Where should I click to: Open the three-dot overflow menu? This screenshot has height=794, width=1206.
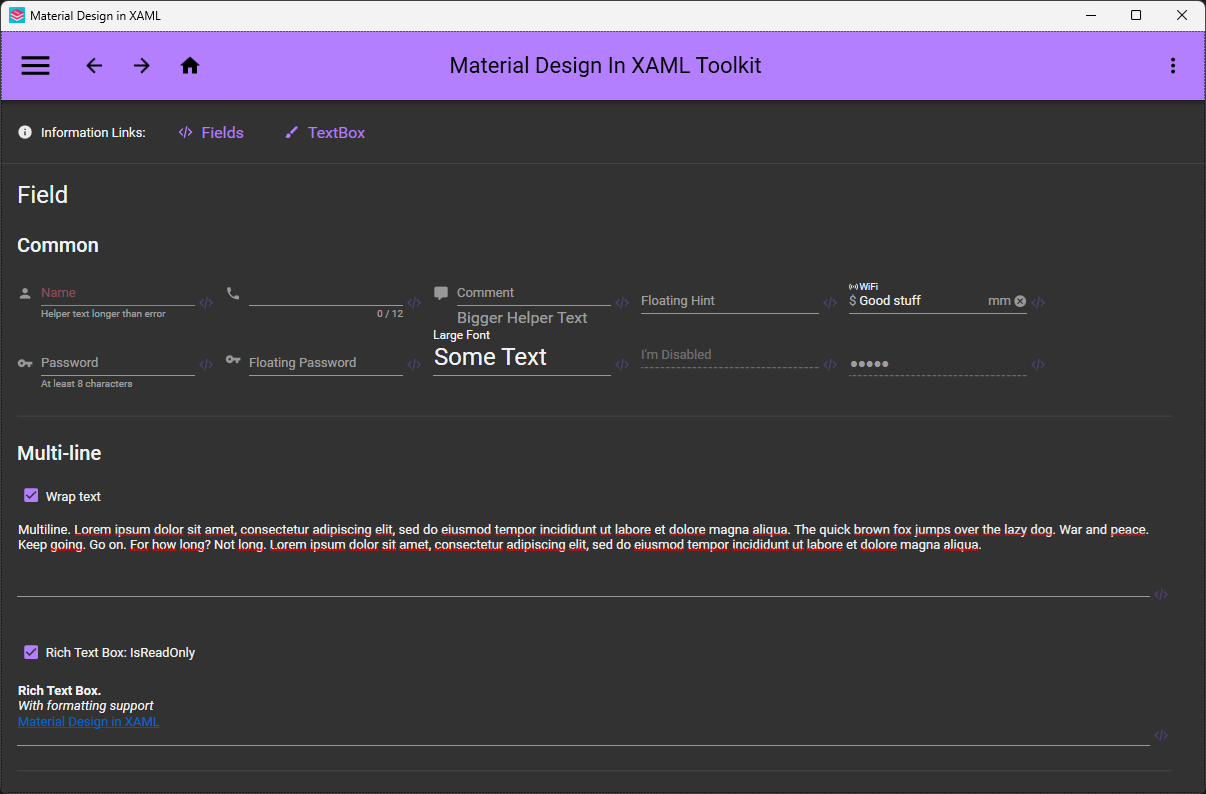coord(1173,66)
